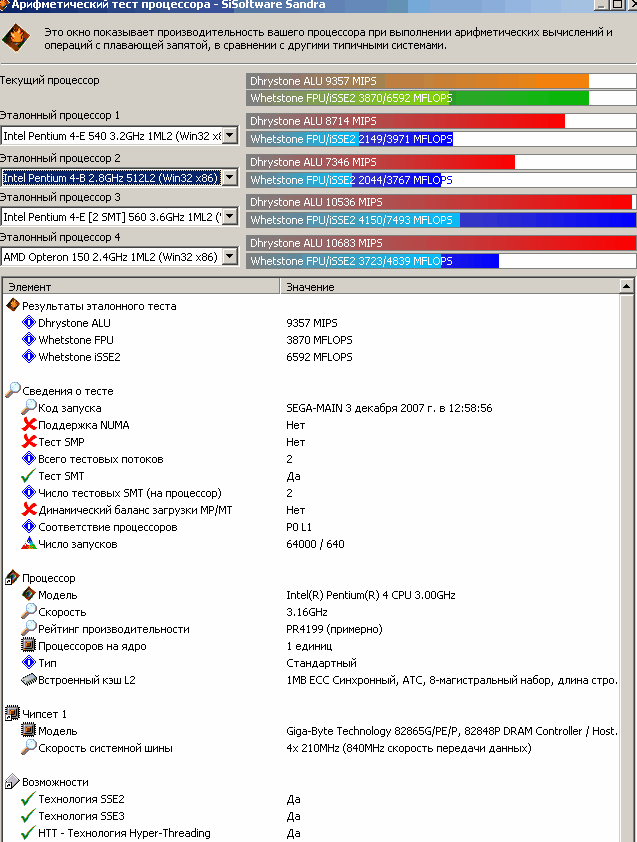Click the Intel Pentium 4-B 2.8GHz combo box
Screen dimensions: 637x842
tap(119, 177)
